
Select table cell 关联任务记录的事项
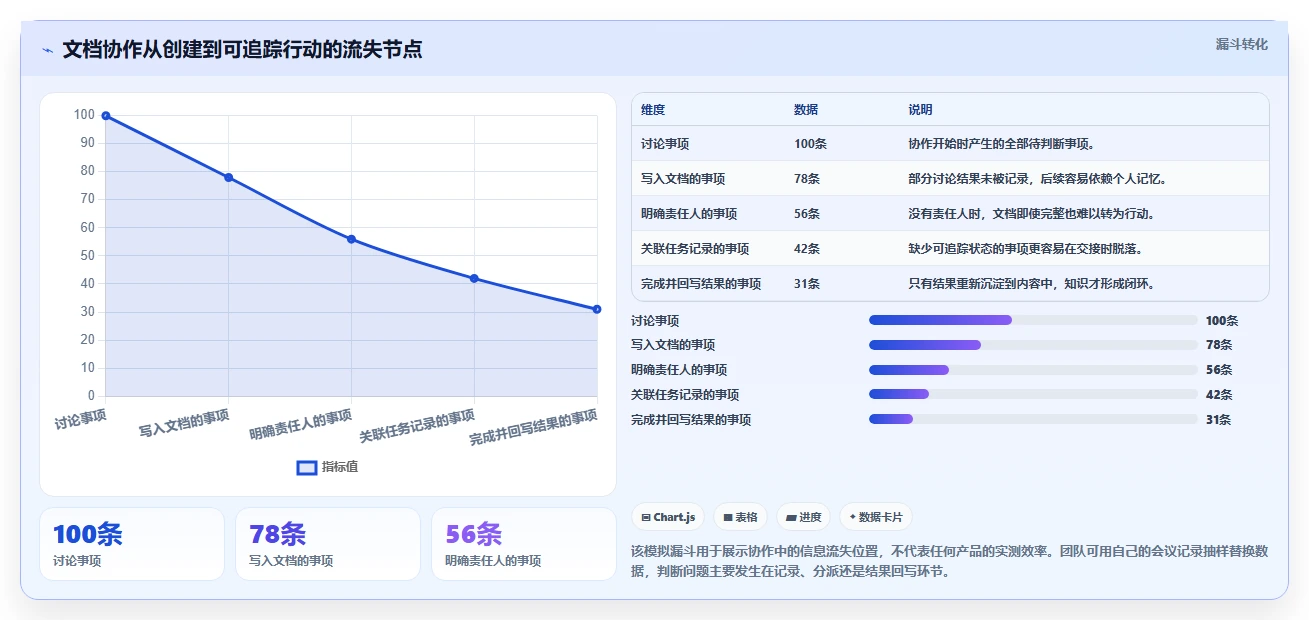point(695,249)
